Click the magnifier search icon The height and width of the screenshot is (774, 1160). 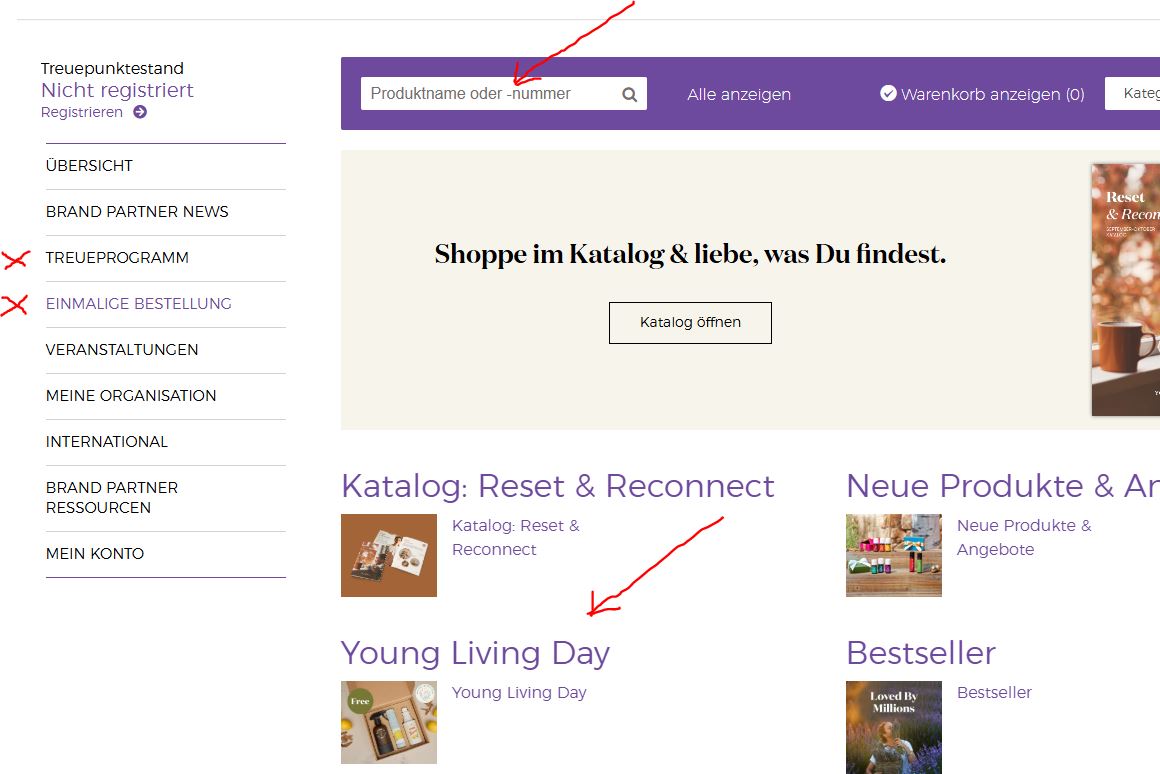point(629,95)
